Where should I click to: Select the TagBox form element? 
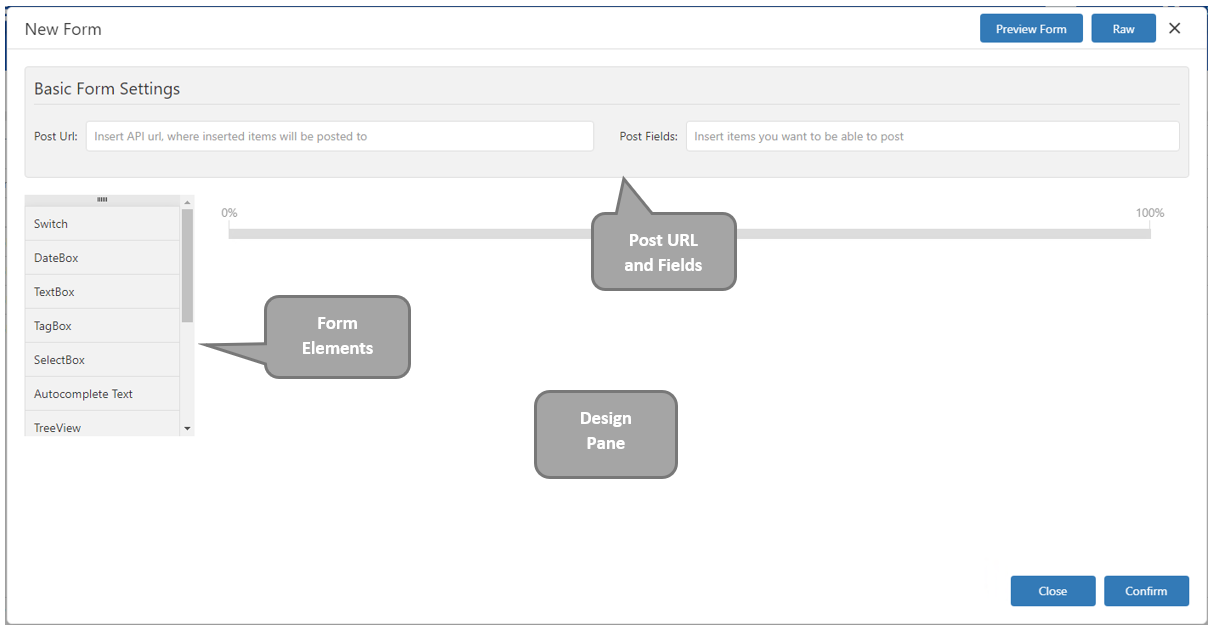click(102, 326)
